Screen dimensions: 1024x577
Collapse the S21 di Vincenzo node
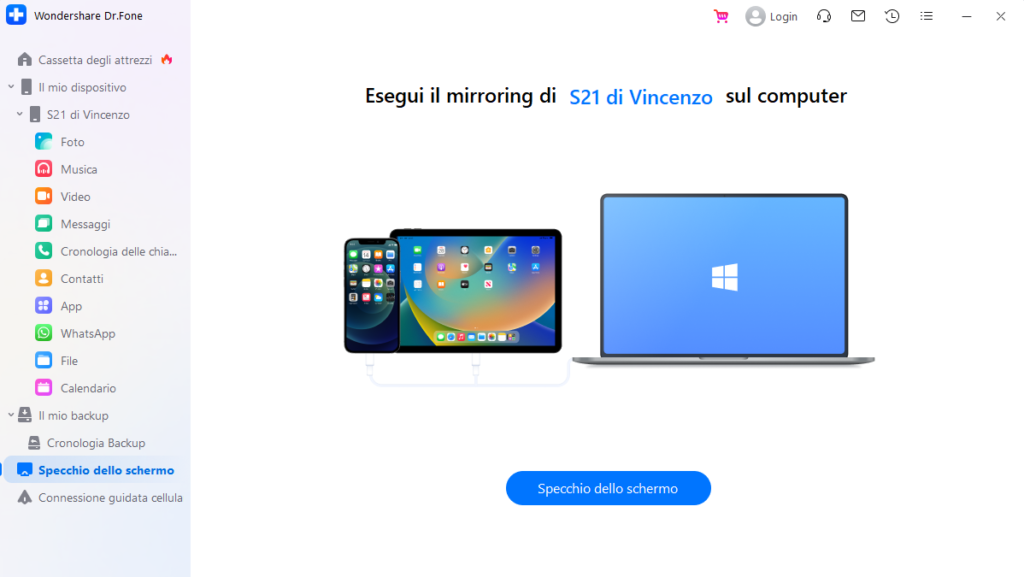[20, 114]
